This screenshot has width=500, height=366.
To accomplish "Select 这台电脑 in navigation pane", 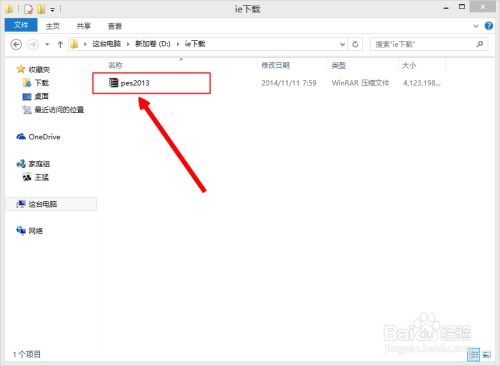I will point(43,204).
